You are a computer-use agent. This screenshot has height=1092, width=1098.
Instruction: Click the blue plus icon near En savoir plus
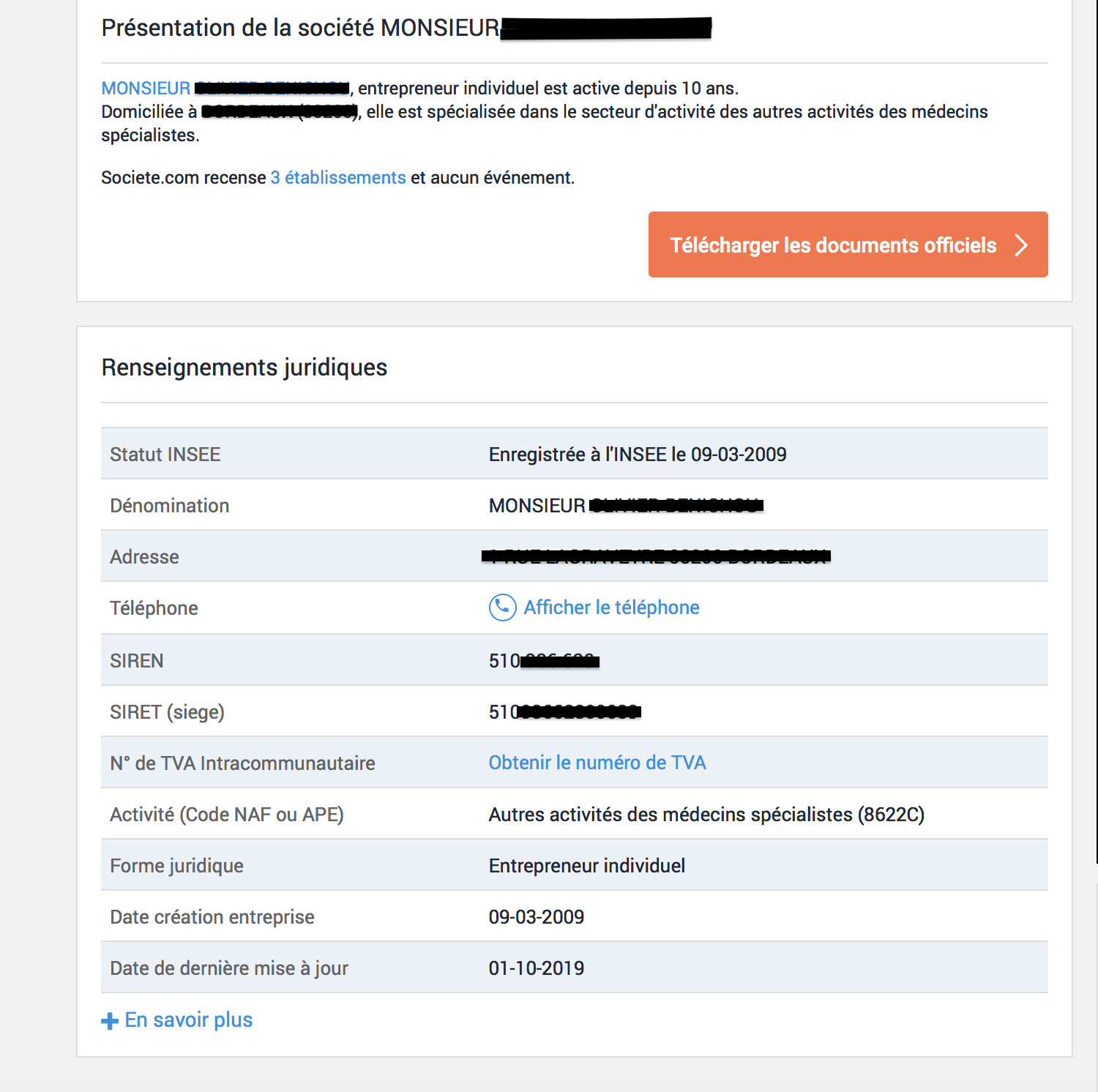point(110,1021)
